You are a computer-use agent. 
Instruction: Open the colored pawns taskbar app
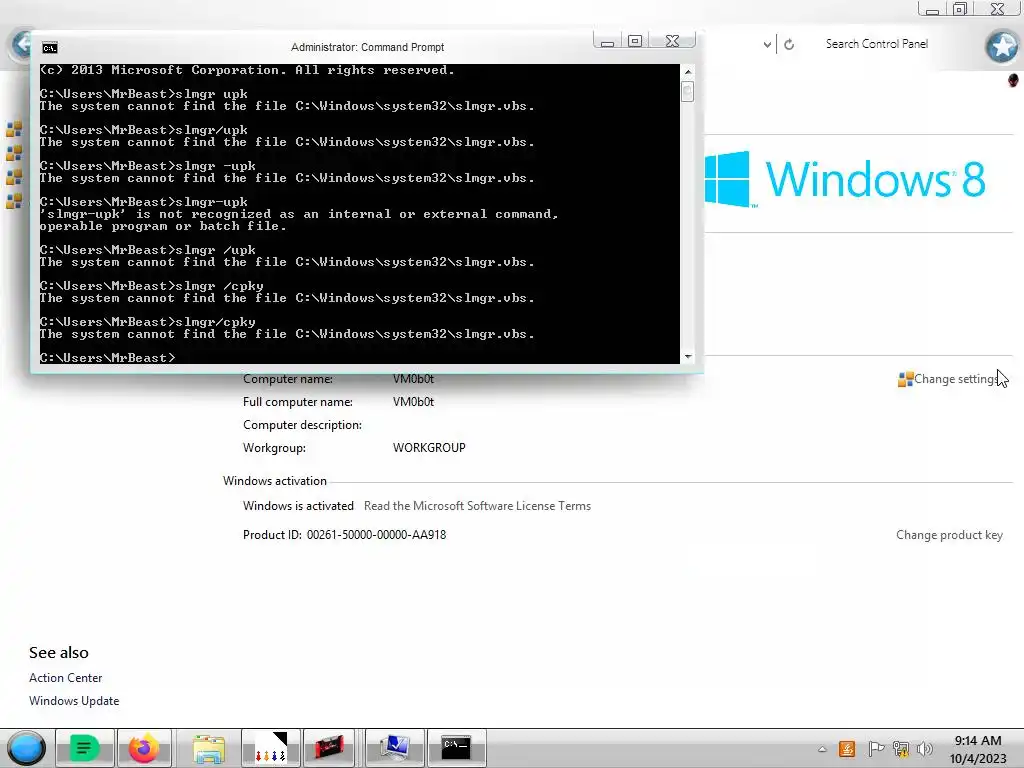(x=270, y=748)
